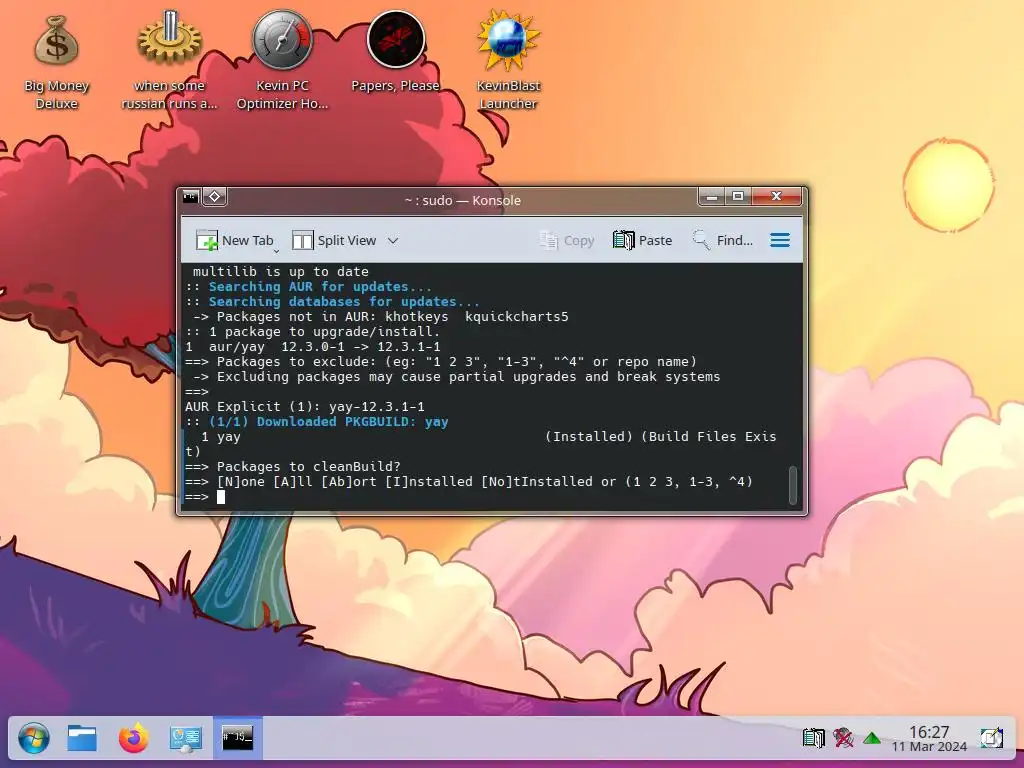Open the Konsole hamburger menu
The image size is (1024, 768).
[780, 240]
